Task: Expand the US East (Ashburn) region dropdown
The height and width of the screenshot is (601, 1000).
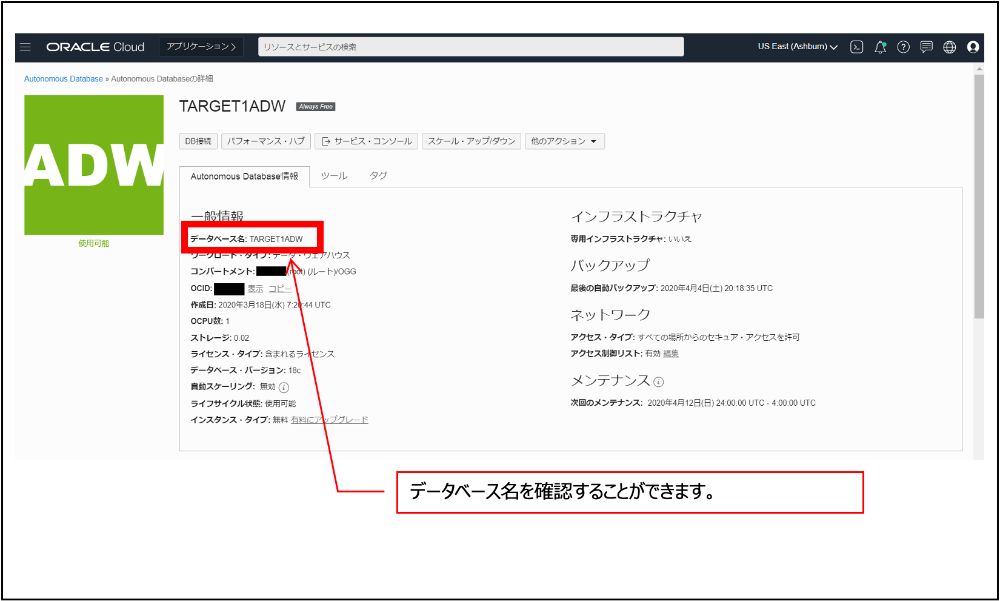Action: [x=798, y=47]
